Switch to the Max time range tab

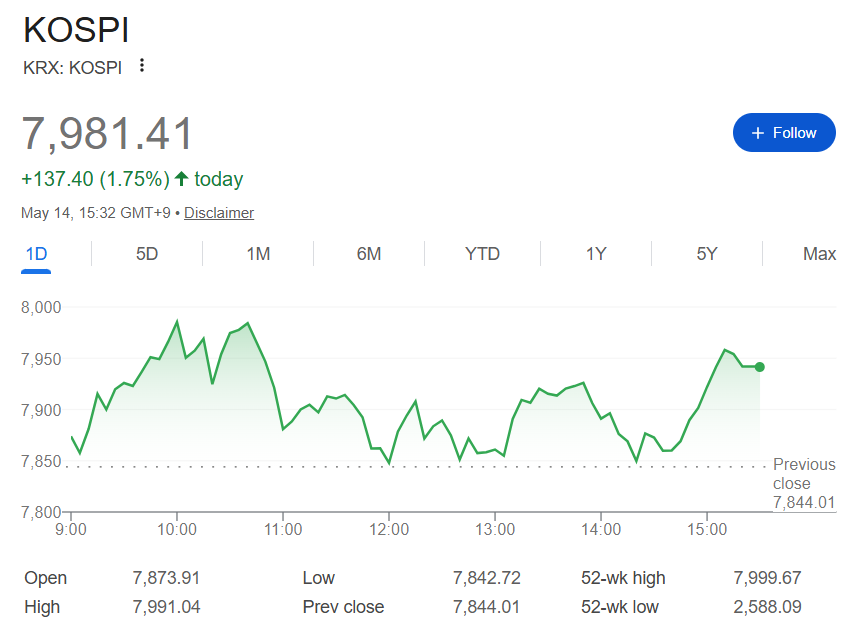coord(819,254)
